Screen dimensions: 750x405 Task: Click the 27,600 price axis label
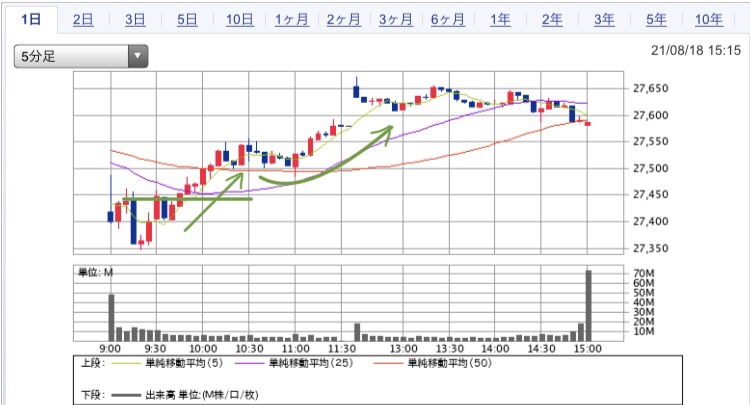(x=651, y=115)
